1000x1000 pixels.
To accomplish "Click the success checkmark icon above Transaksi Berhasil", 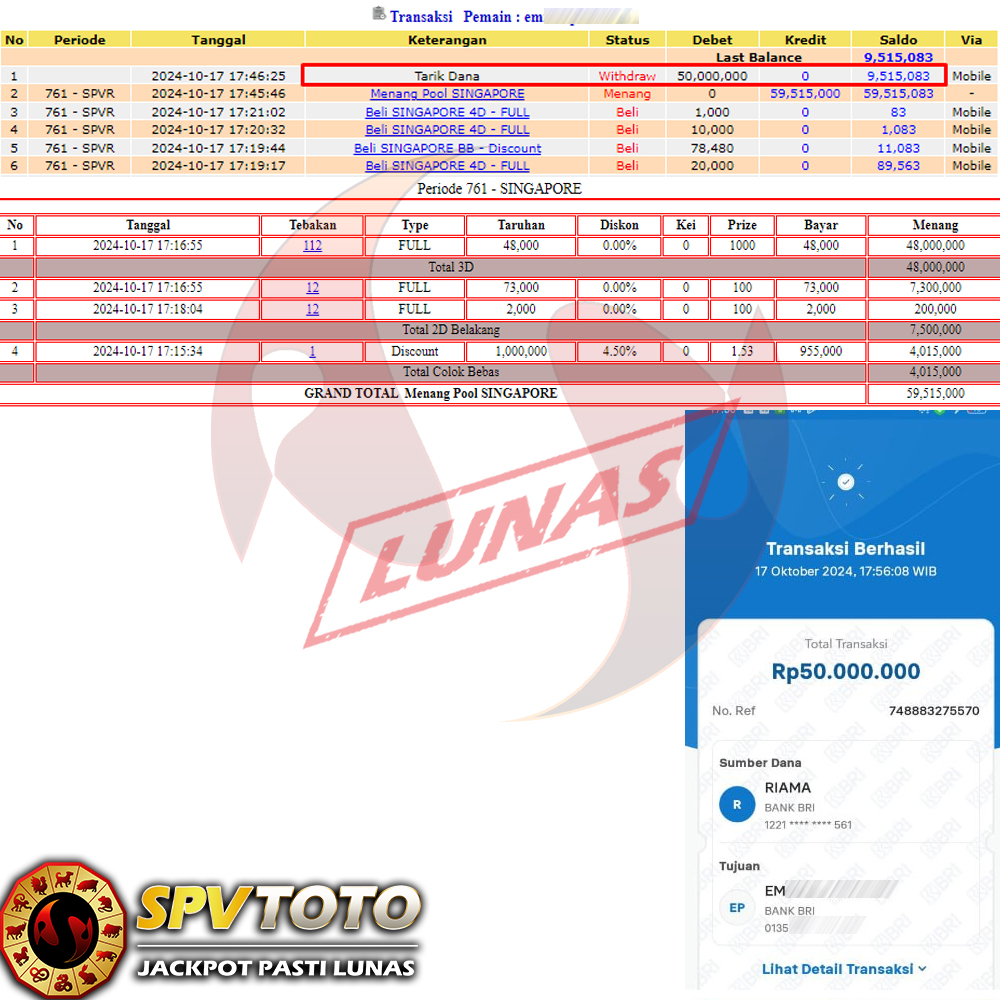I will coord(846,482).
